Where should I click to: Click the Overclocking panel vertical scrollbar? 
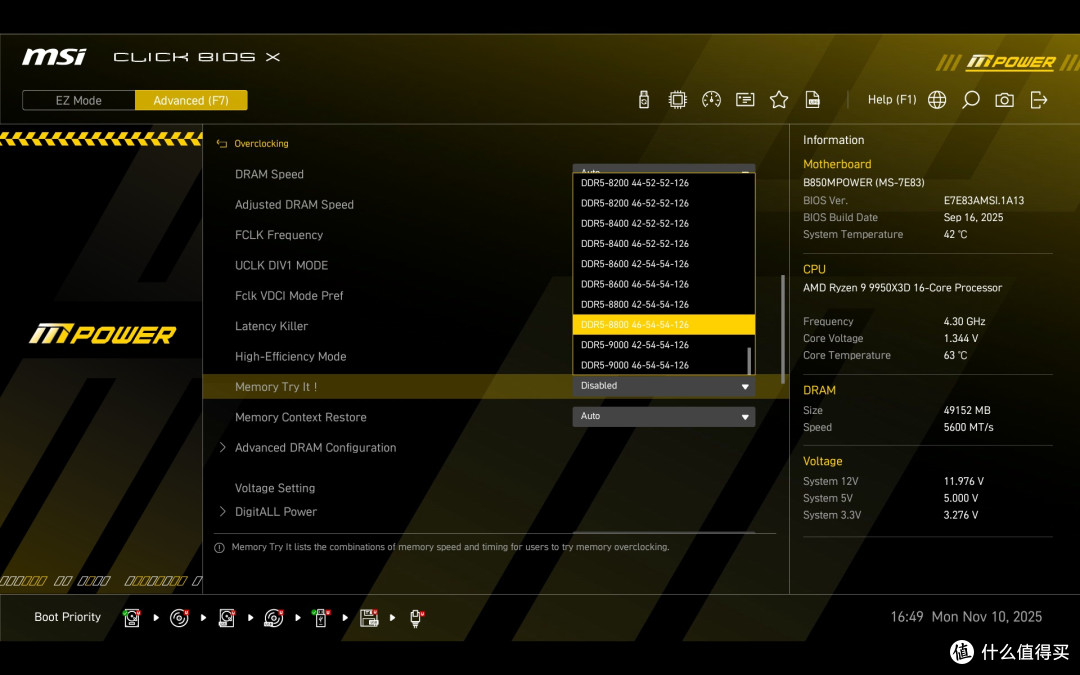point(782,329)
